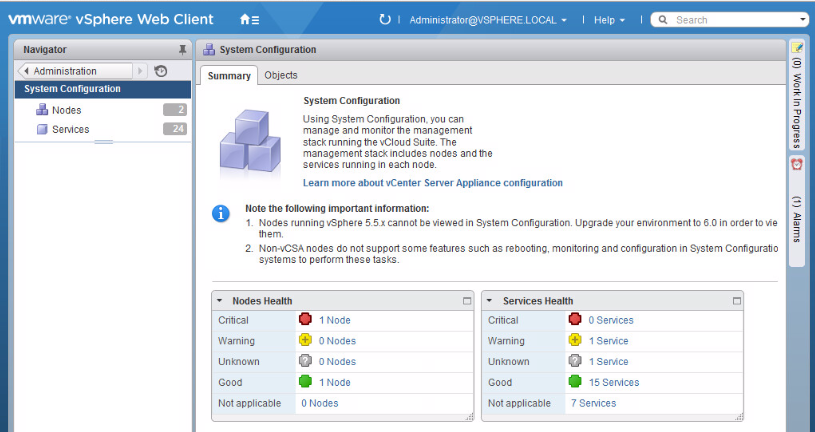Click the gray unknown icon for services
Viewport: 815px width, 432px height.
575,361
